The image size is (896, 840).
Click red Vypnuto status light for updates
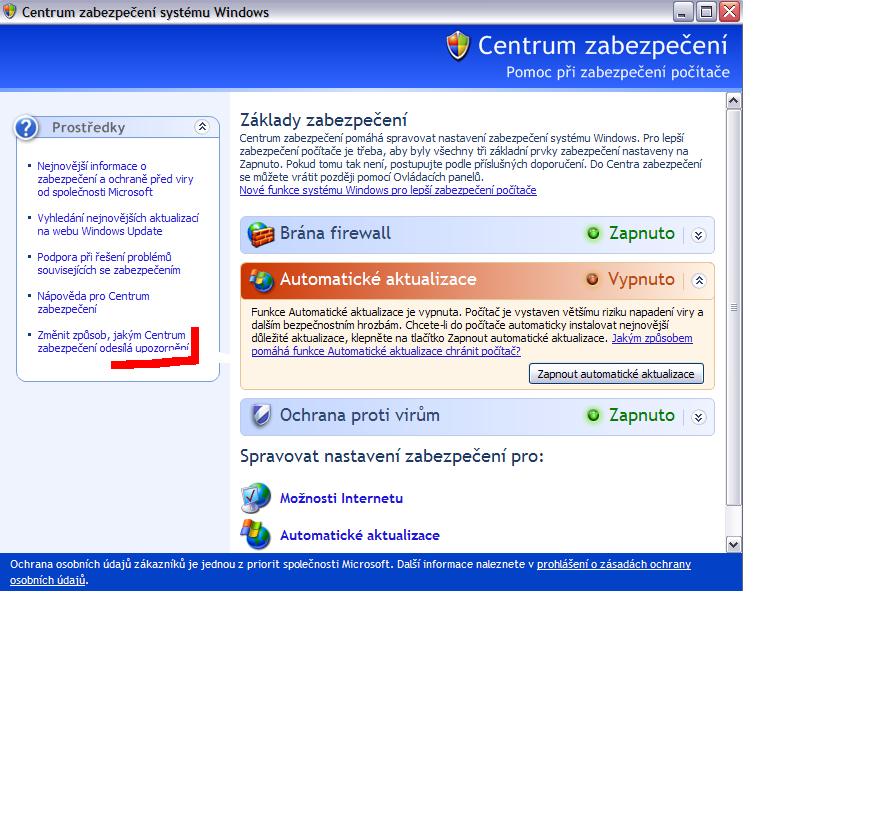click(592, 279)
